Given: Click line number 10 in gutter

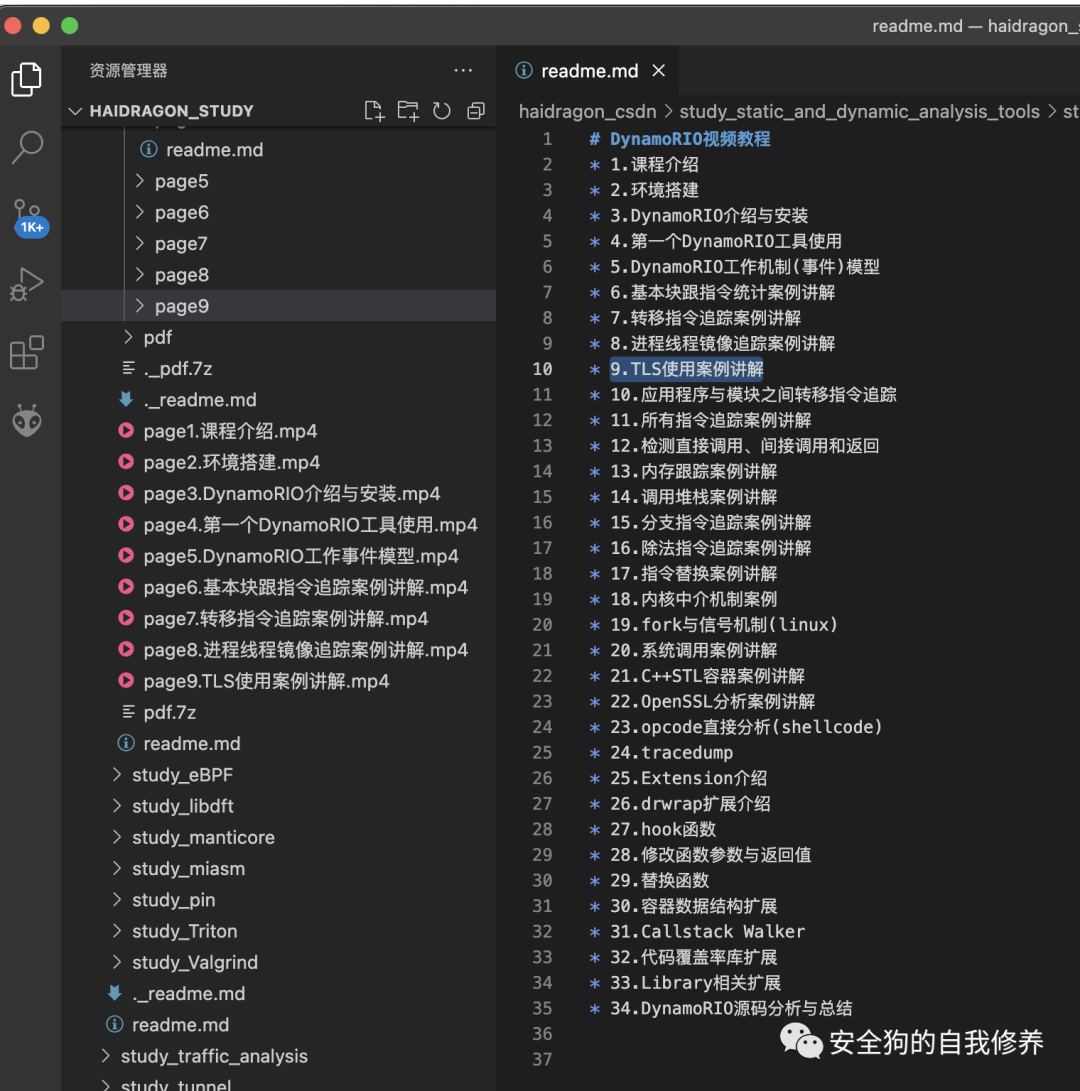Looking at the screenshot, I should (x=542, y=369).
